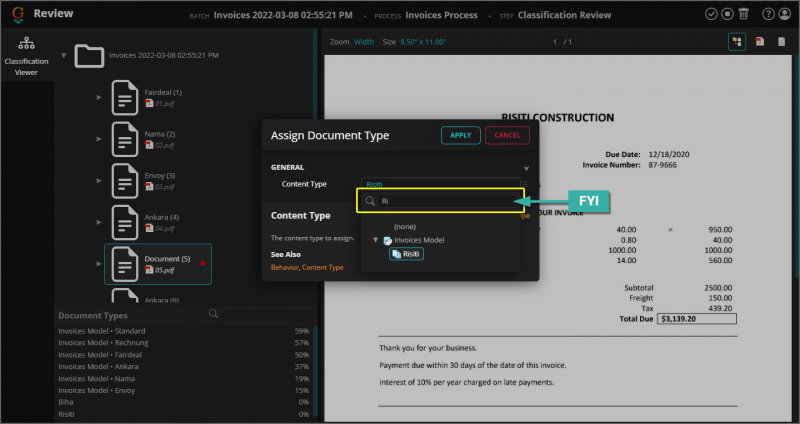This screenshot has width=800, height=424.
Task: Select the (none) option
Action: 405,227
